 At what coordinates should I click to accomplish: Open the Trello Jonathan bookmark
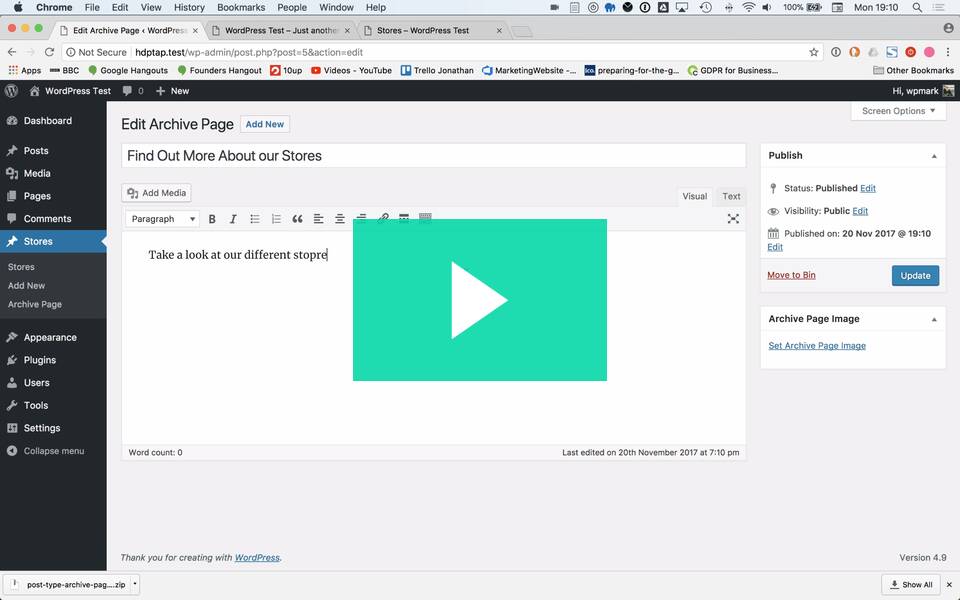[x=437, y=70]
